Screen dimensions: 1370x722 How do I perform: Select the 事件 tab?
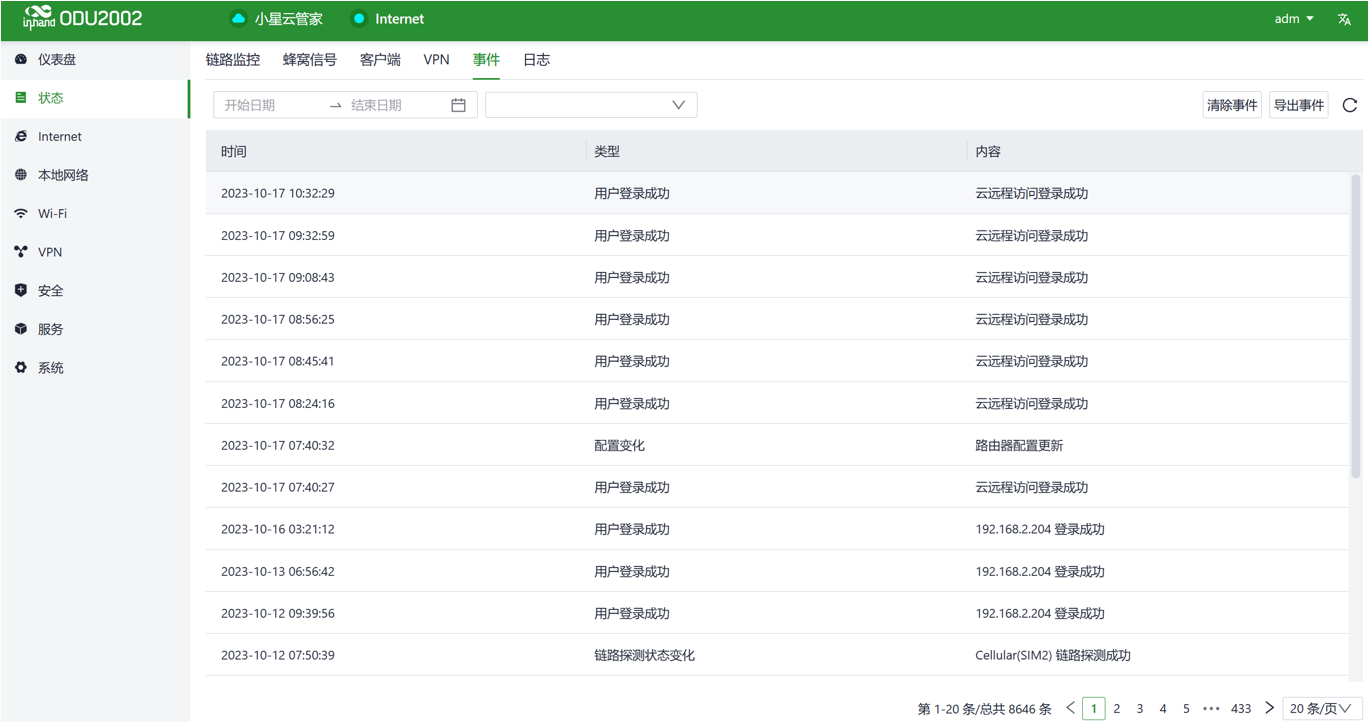pyautogui.click(x=487, y=60)
